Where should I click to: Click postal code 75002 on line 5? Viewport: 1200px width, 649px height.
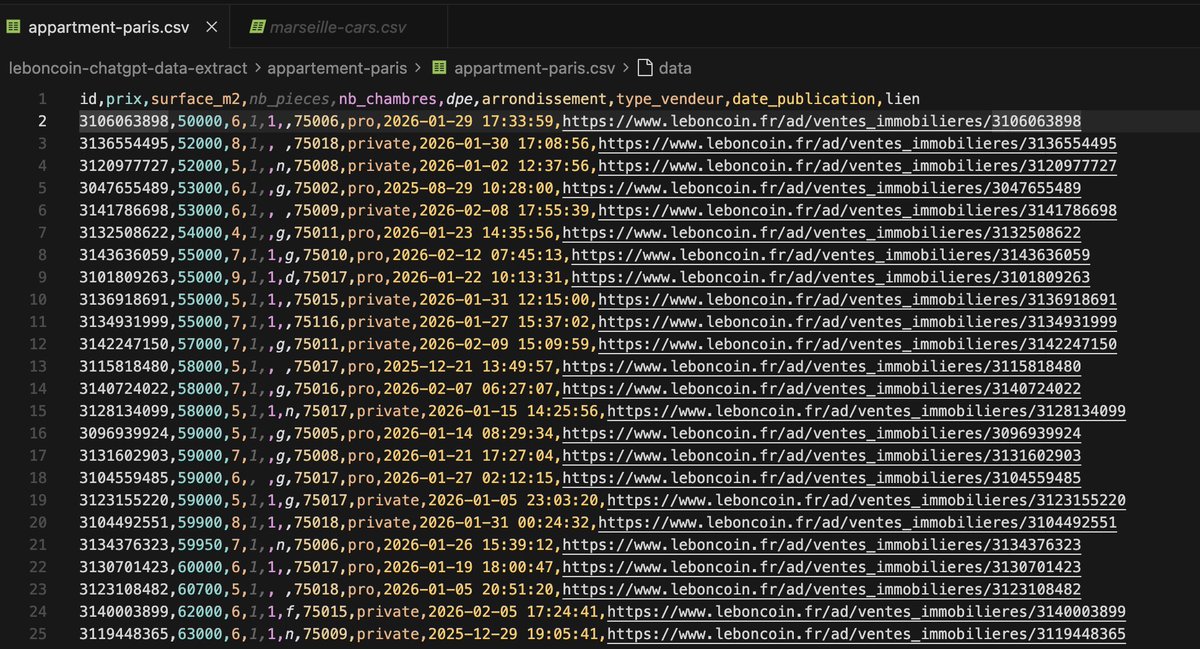pyautogui.click(x=318, y=188)
